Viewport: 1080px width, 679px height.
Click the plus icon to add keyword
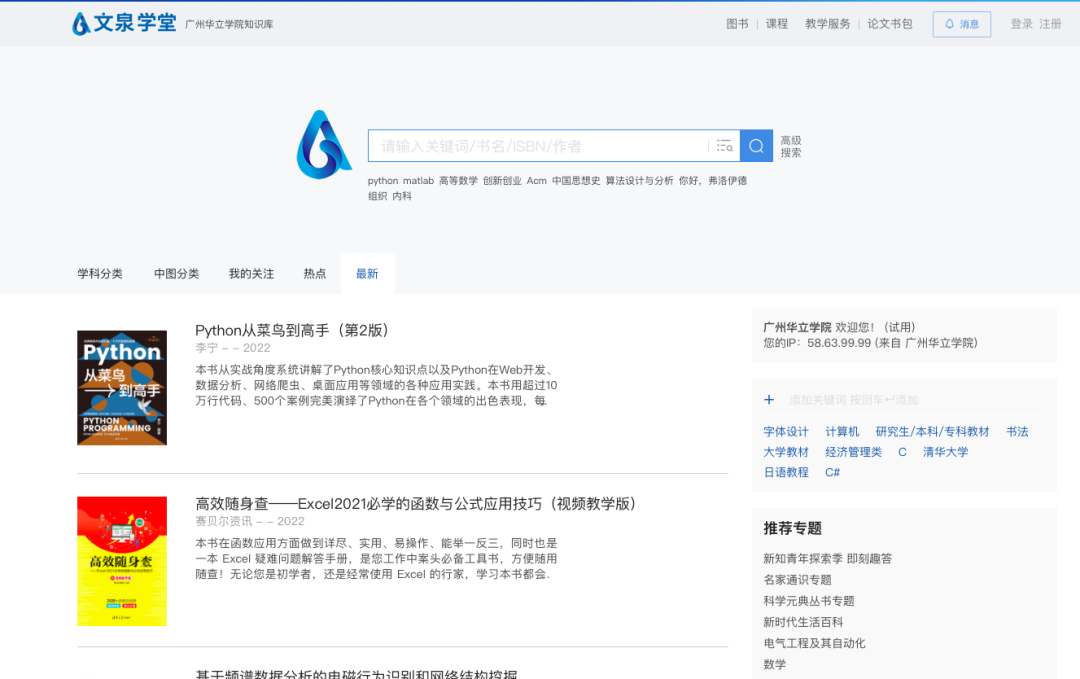click(x=769, y=400)
